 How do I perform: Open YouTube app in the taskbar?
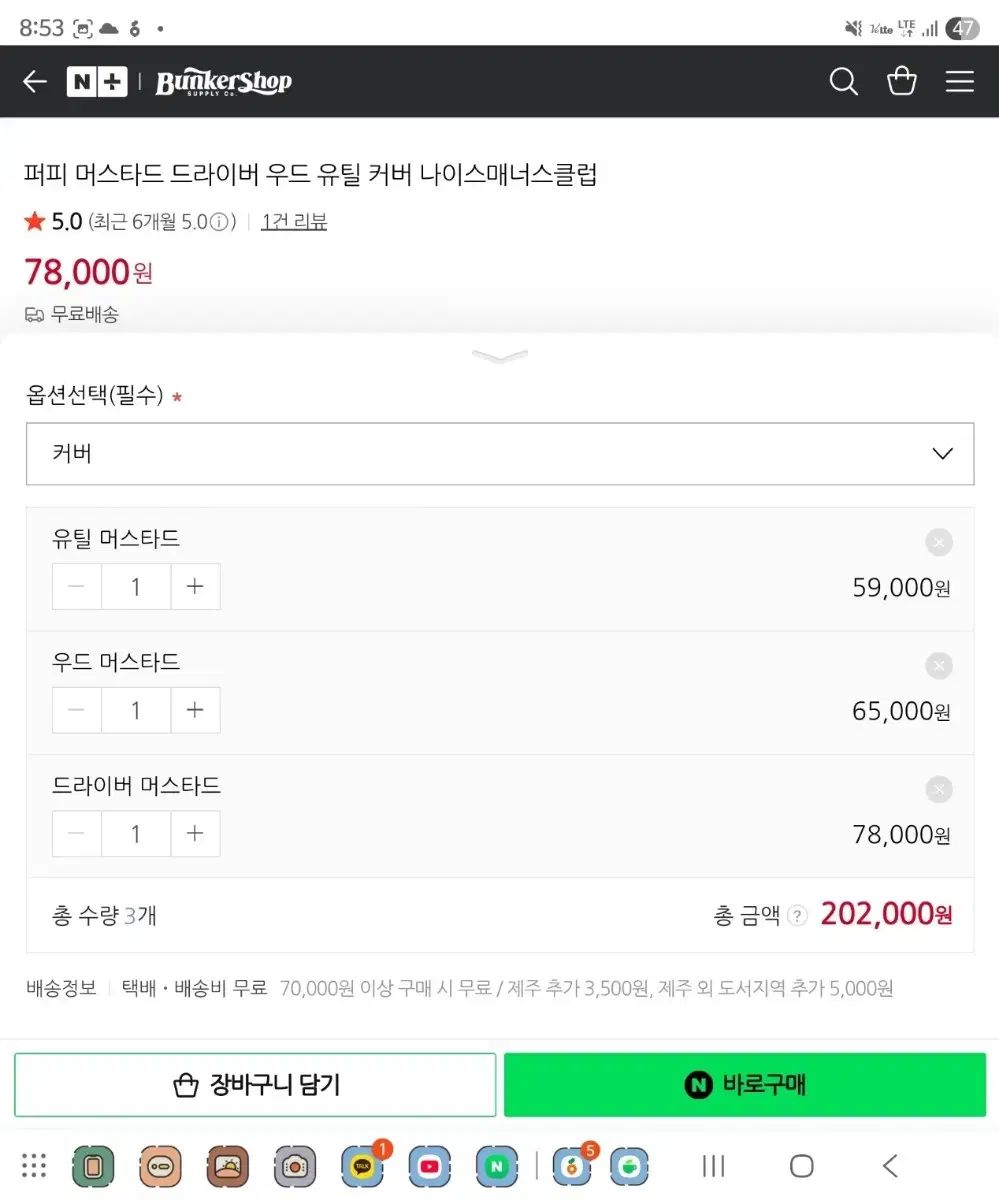429,1166
